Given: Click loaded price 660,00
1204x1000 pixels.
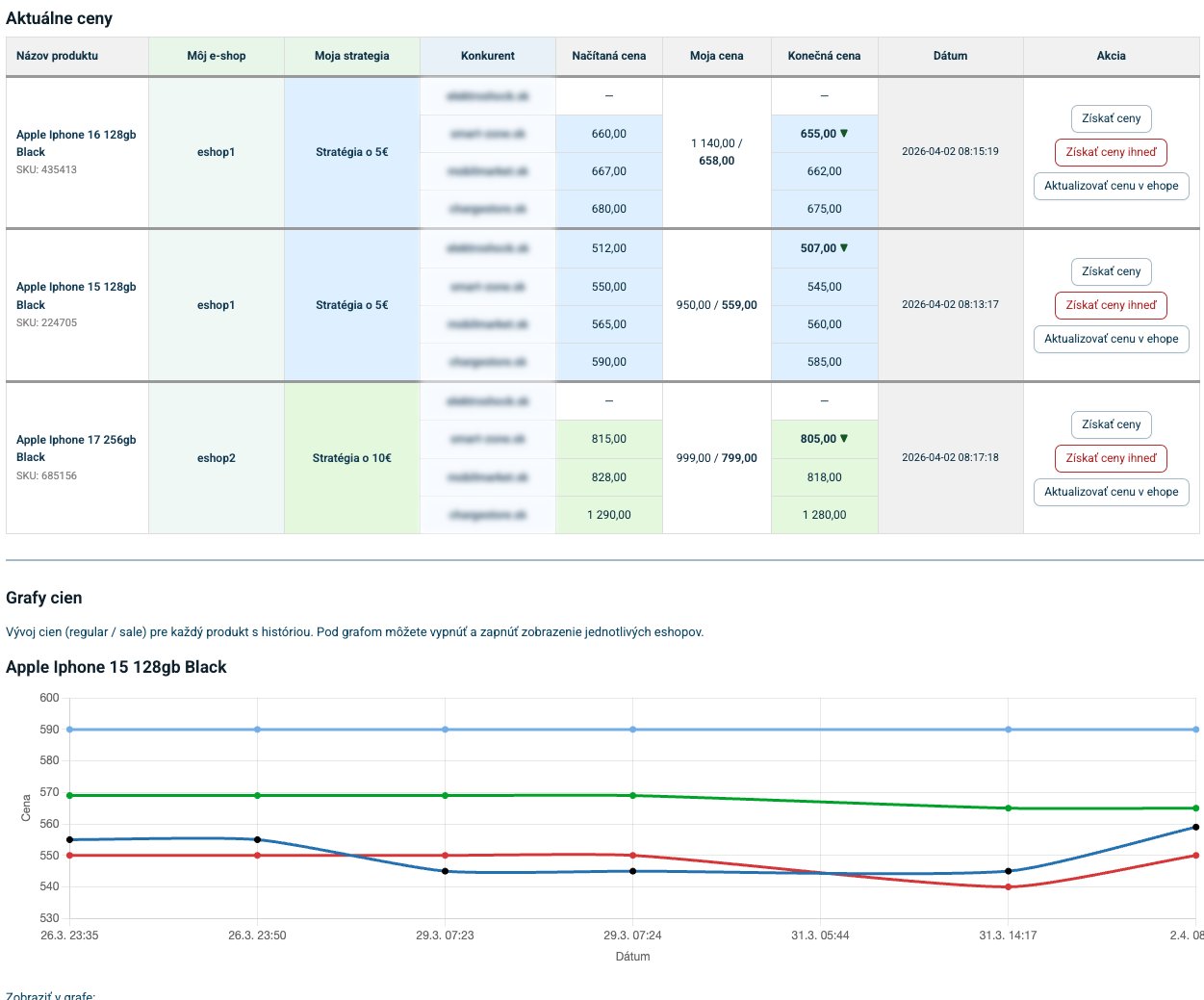Looking at the screenshot, I should click(x=609, y=134).
